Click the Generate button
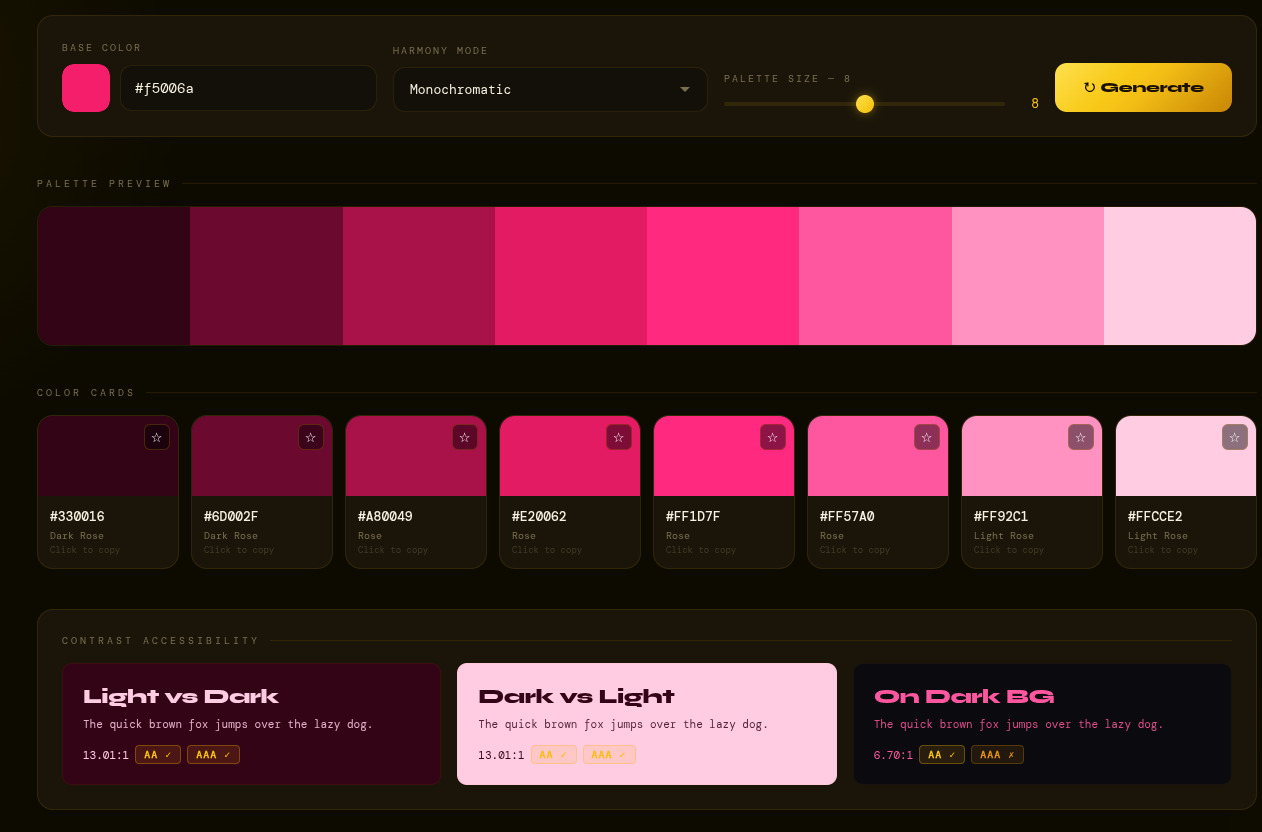Viewport: 1262px width, 832px height. [1143, 87]
